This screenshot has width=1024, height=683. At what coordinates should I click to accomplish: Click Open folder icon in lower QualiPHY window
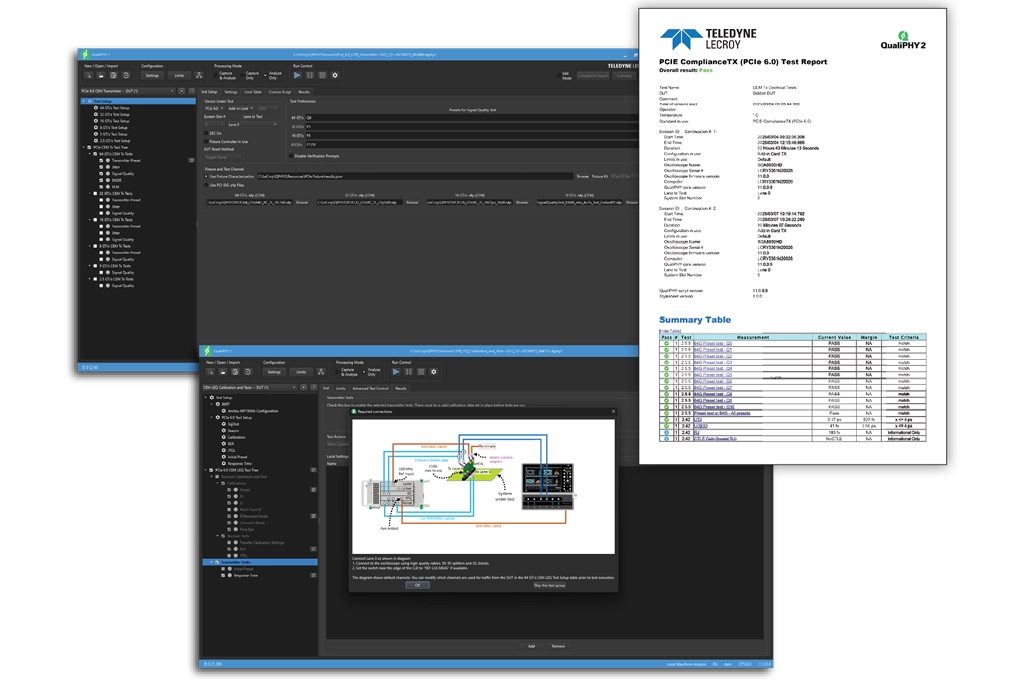click(223, 372)
